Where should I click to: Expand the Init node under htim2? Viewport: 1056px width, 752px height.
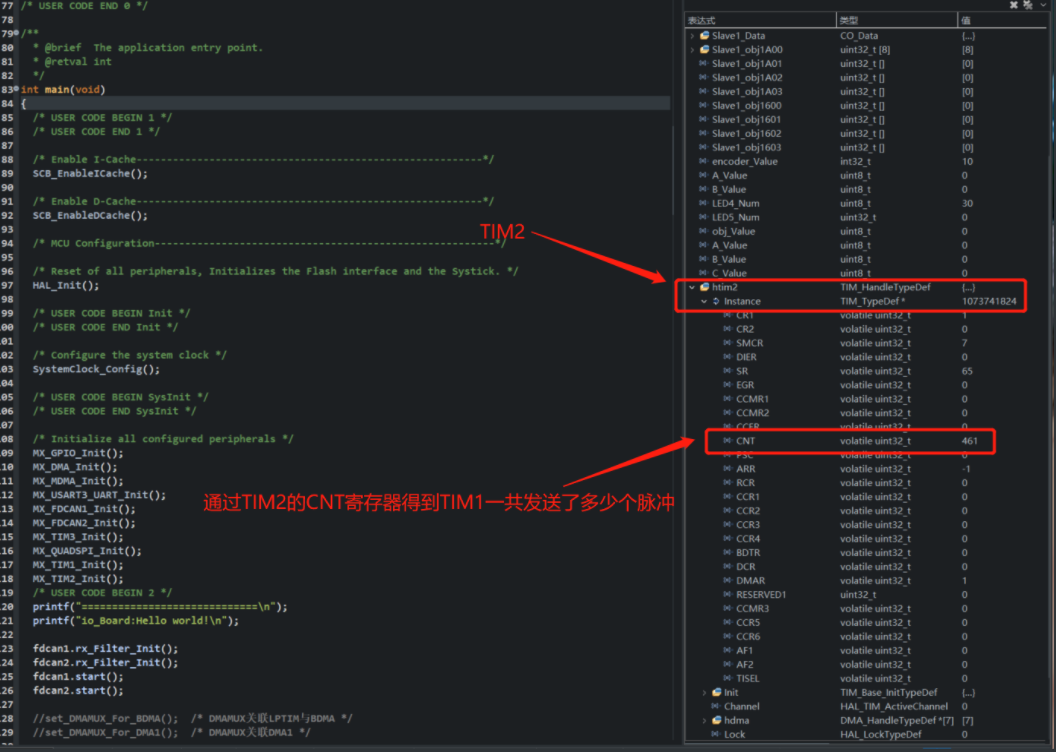coord(703,691)
